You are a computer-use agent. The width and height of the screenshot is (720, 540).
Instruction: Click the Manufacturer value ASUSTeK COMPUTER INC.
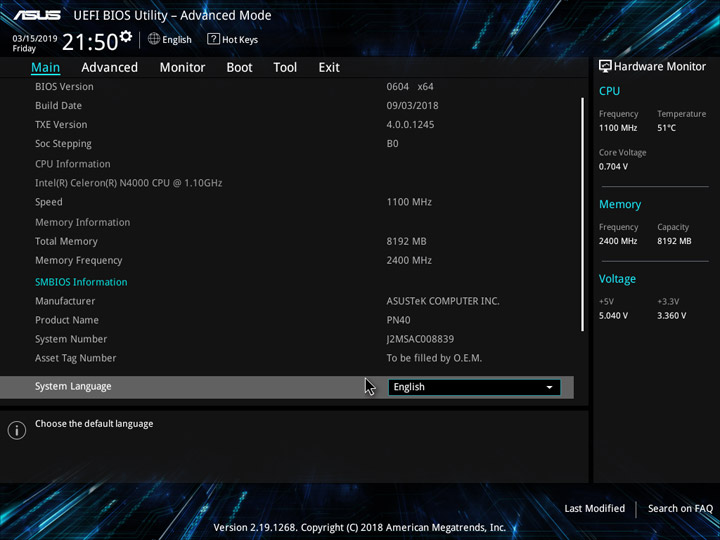[443, 301]
